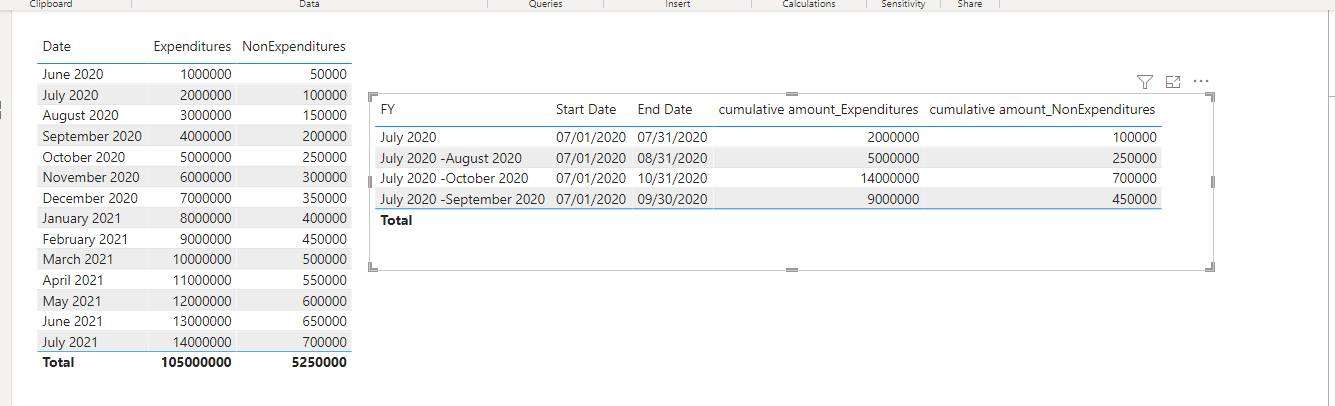The height and width of the screenshot is (406, 1335).
Task: Click cumulative 14000000 in the October 2020 FY row
Action: pyautogui.click(x=889, y=178)
